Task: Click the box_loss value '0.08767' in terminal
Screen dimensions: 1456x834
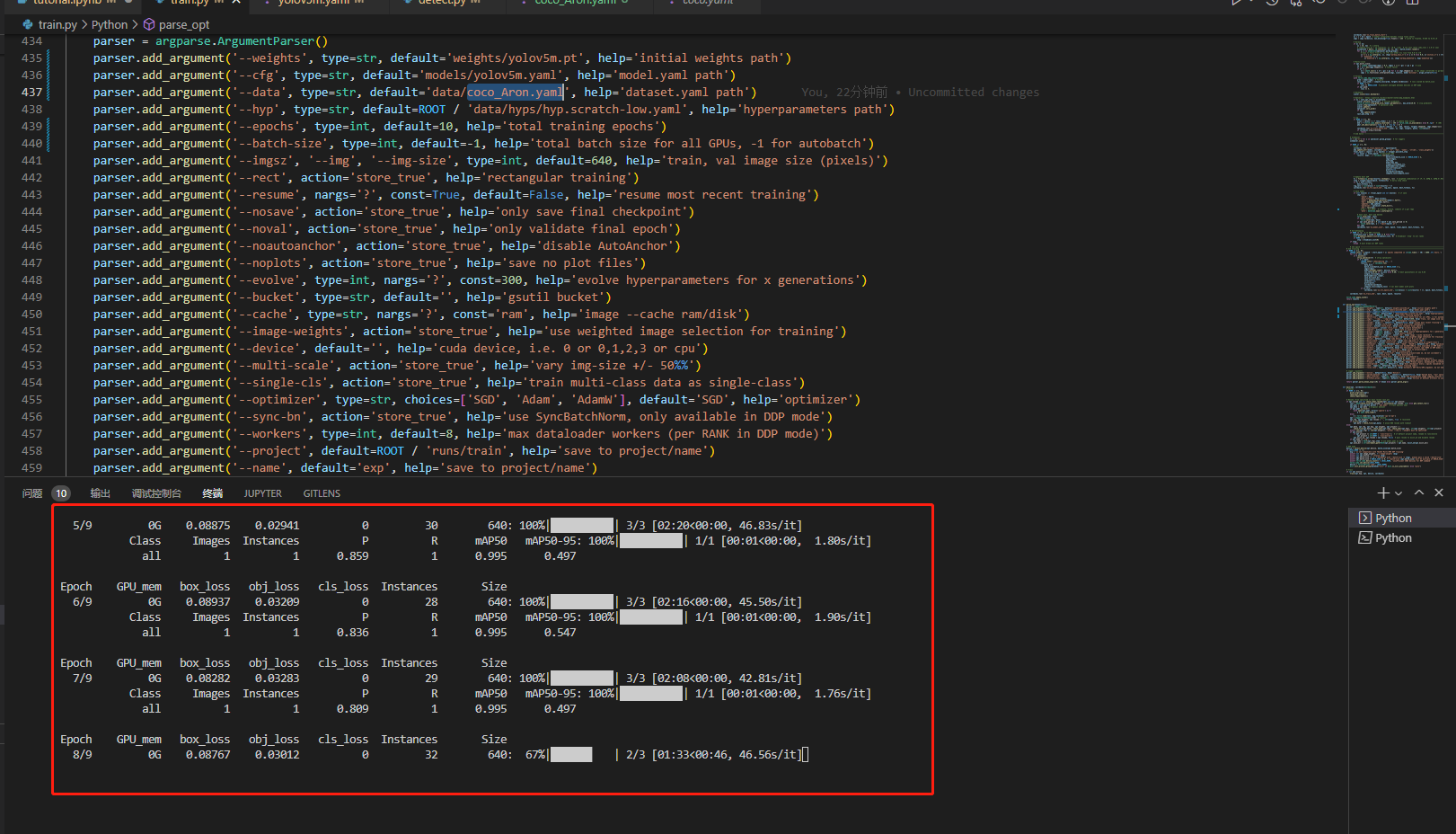Action: [x=207, y=754]
